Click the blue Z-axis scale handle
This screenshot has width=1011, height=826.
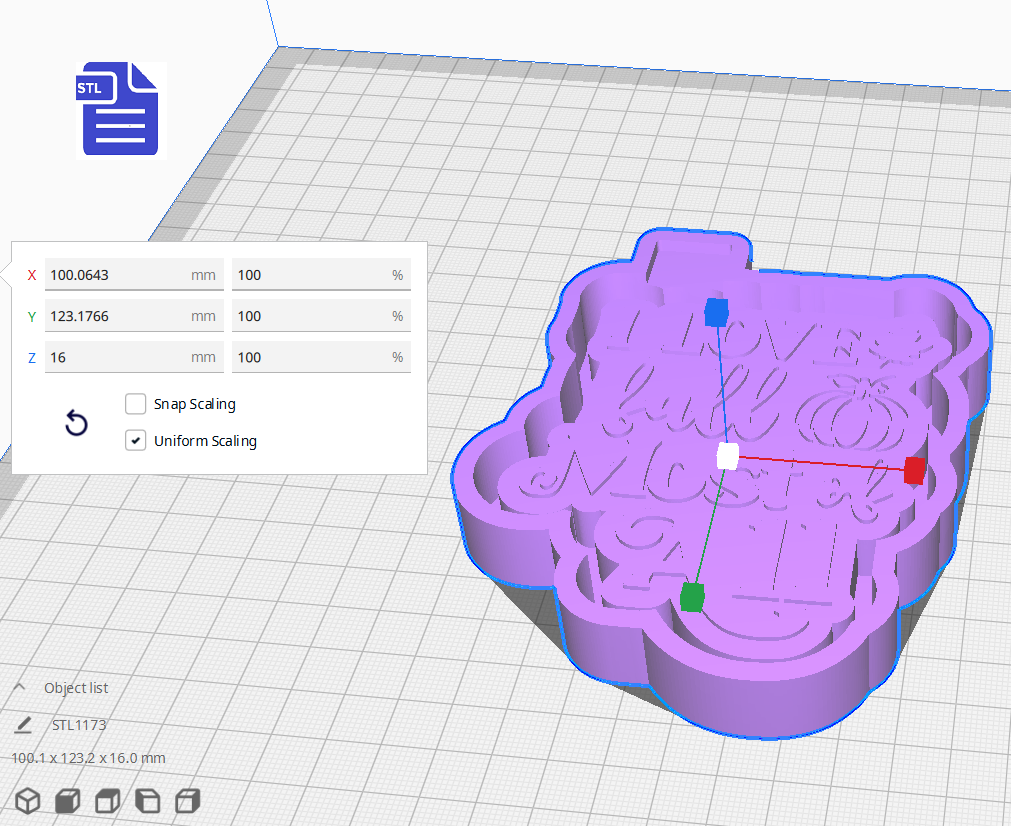[715, 312]
